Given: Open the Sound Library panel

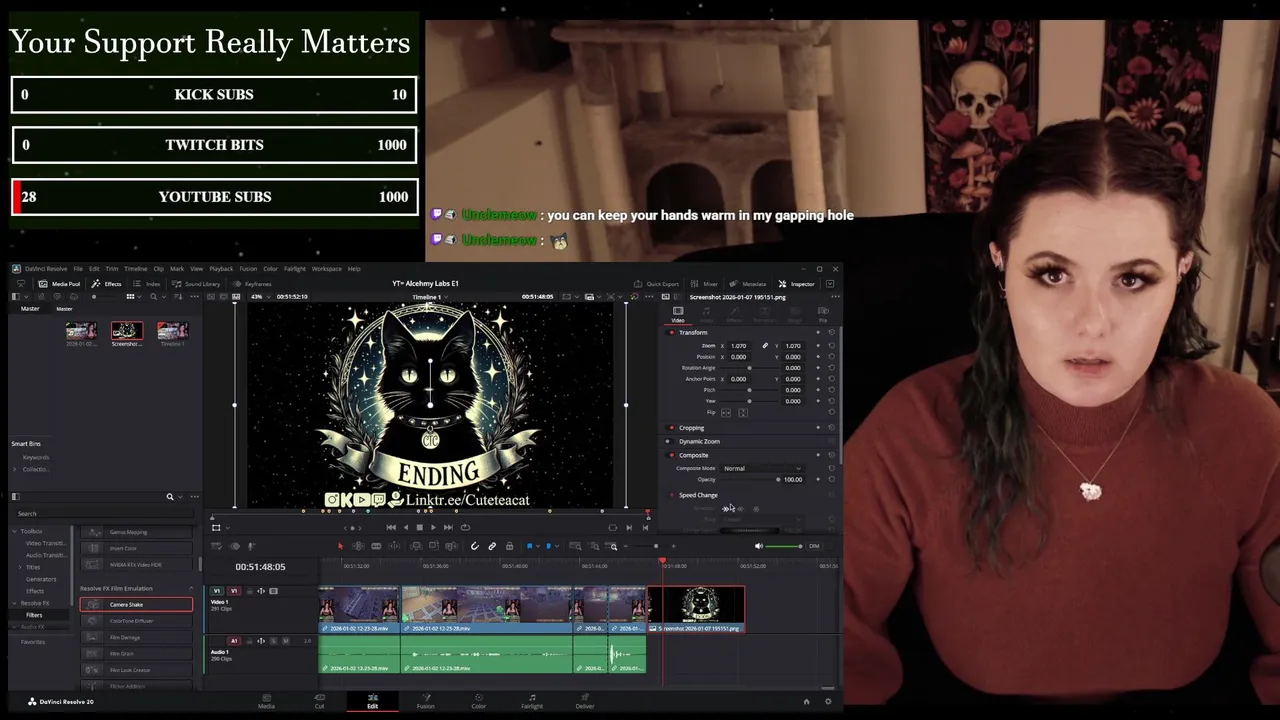Looking at the screenshot, I should 196,284.
